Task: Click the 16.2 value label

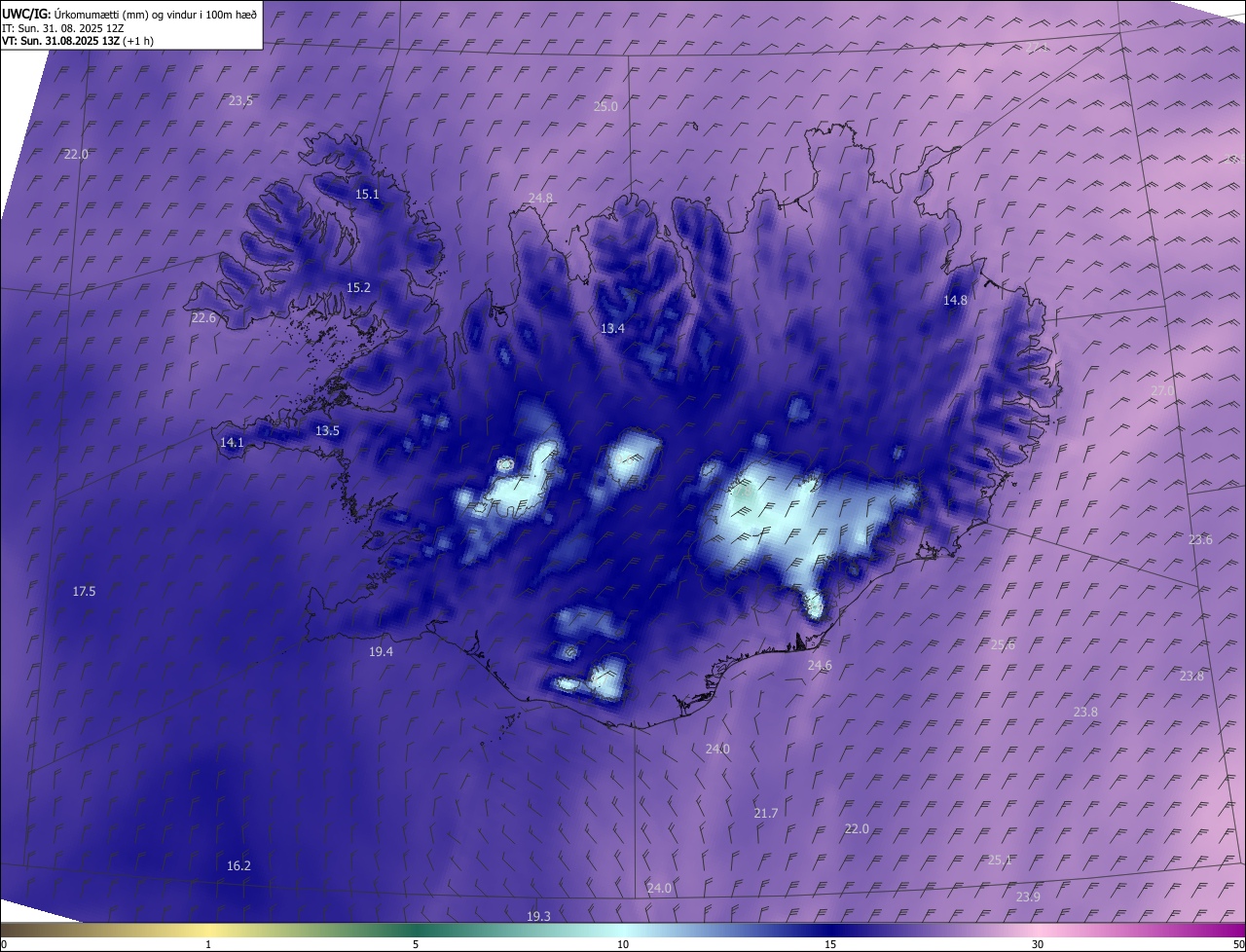Action: pos(238,866)
